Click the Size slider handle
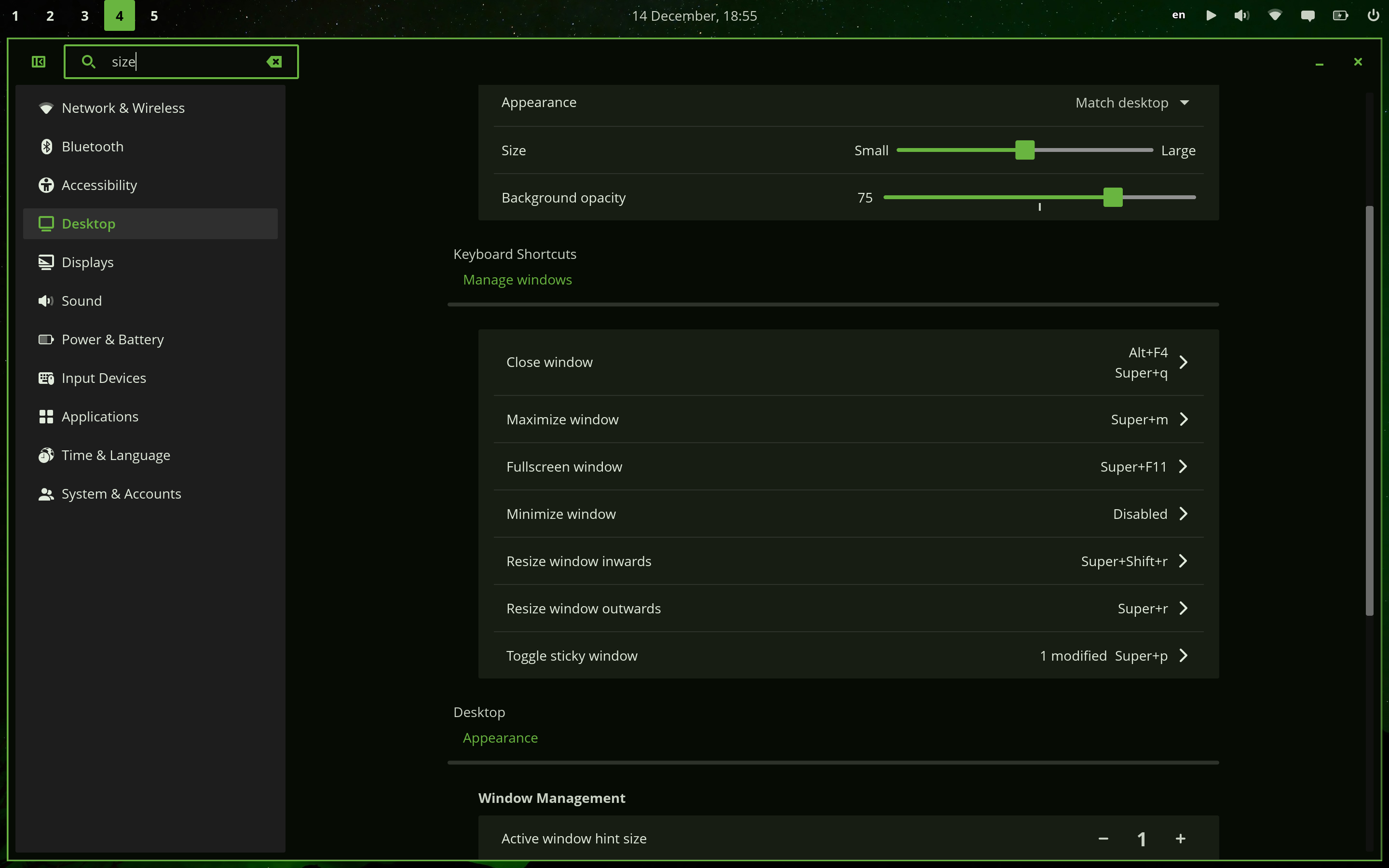 pyautogui.click(x=1024, y=150)
